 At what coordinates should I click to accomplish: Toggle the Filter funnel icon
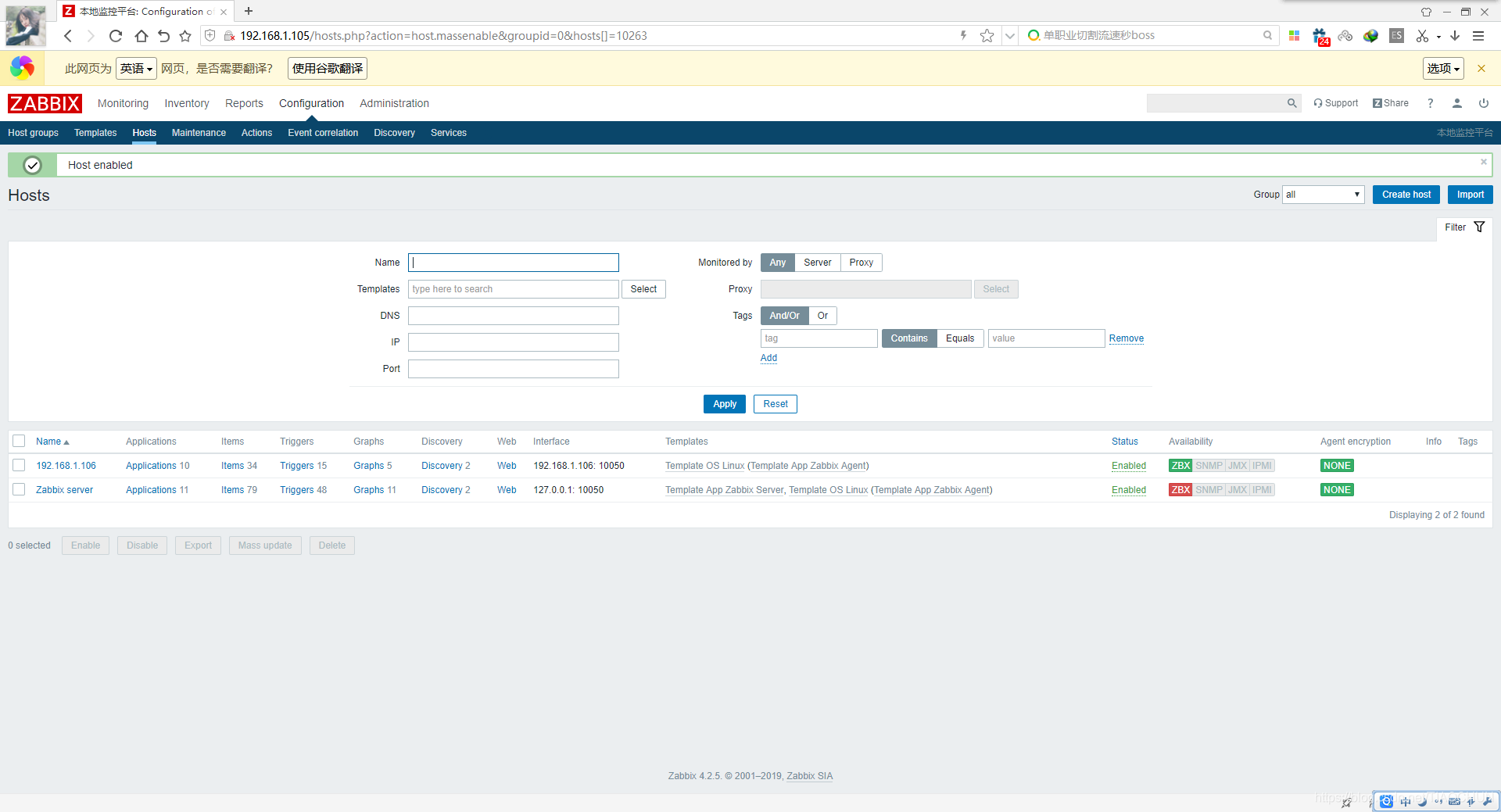coord(1479,227)
